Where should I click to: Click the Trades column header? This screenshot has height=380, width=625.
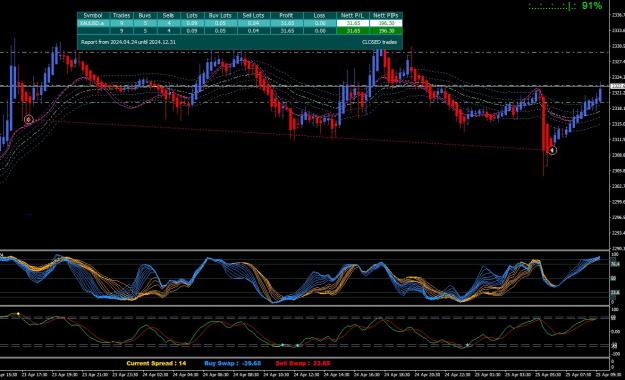point(121,16)
